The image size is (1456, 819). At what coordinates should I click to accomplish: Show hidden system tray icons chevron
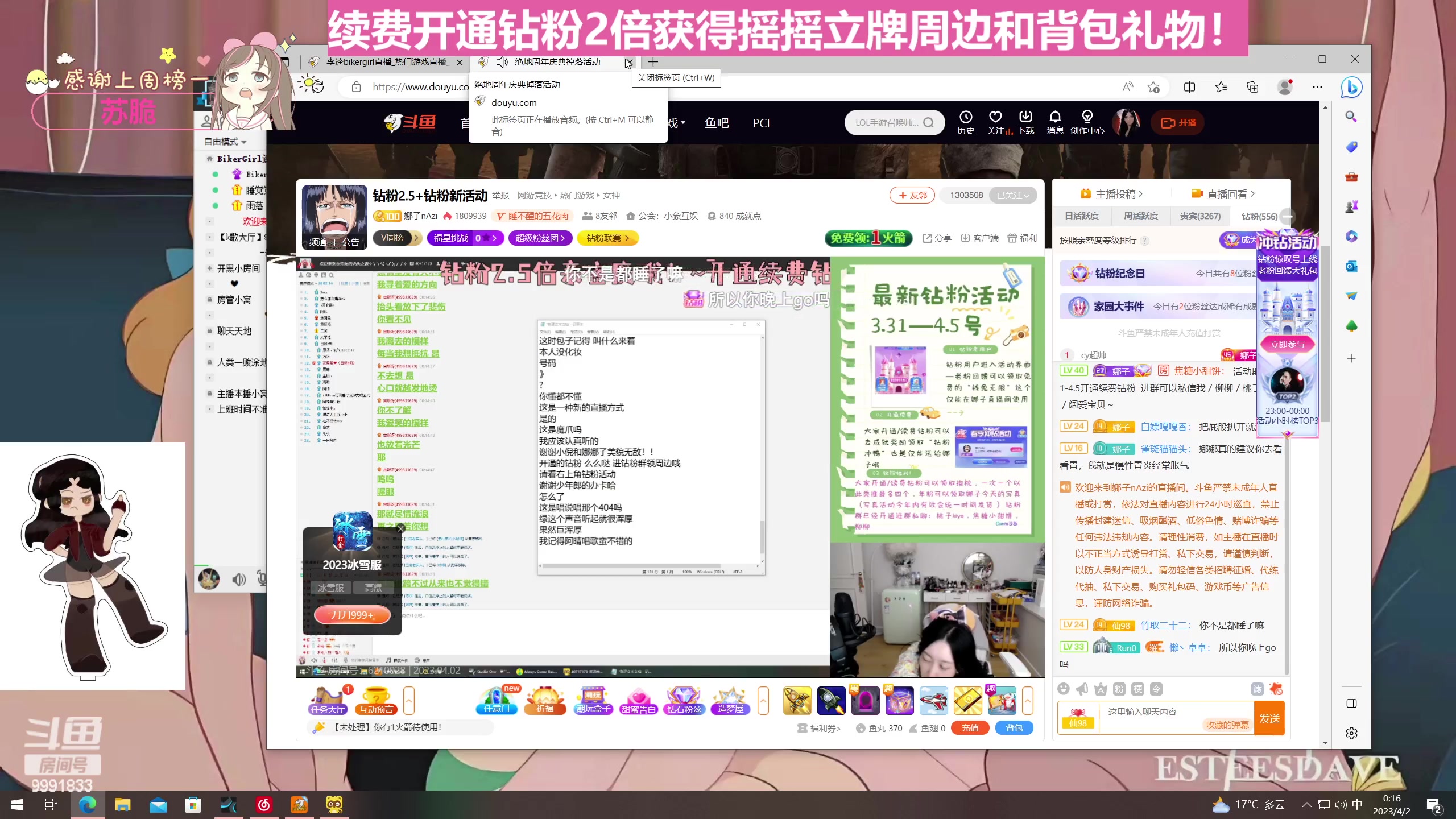1306,804
